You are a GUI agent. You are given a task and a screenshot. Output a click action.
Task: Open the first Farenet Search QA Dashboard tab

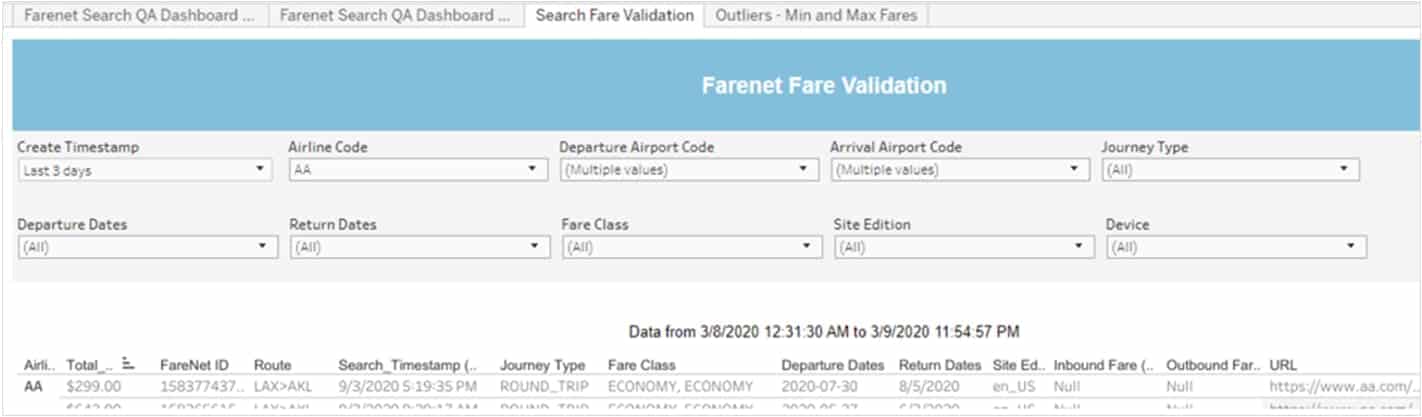tap(139, 15)
